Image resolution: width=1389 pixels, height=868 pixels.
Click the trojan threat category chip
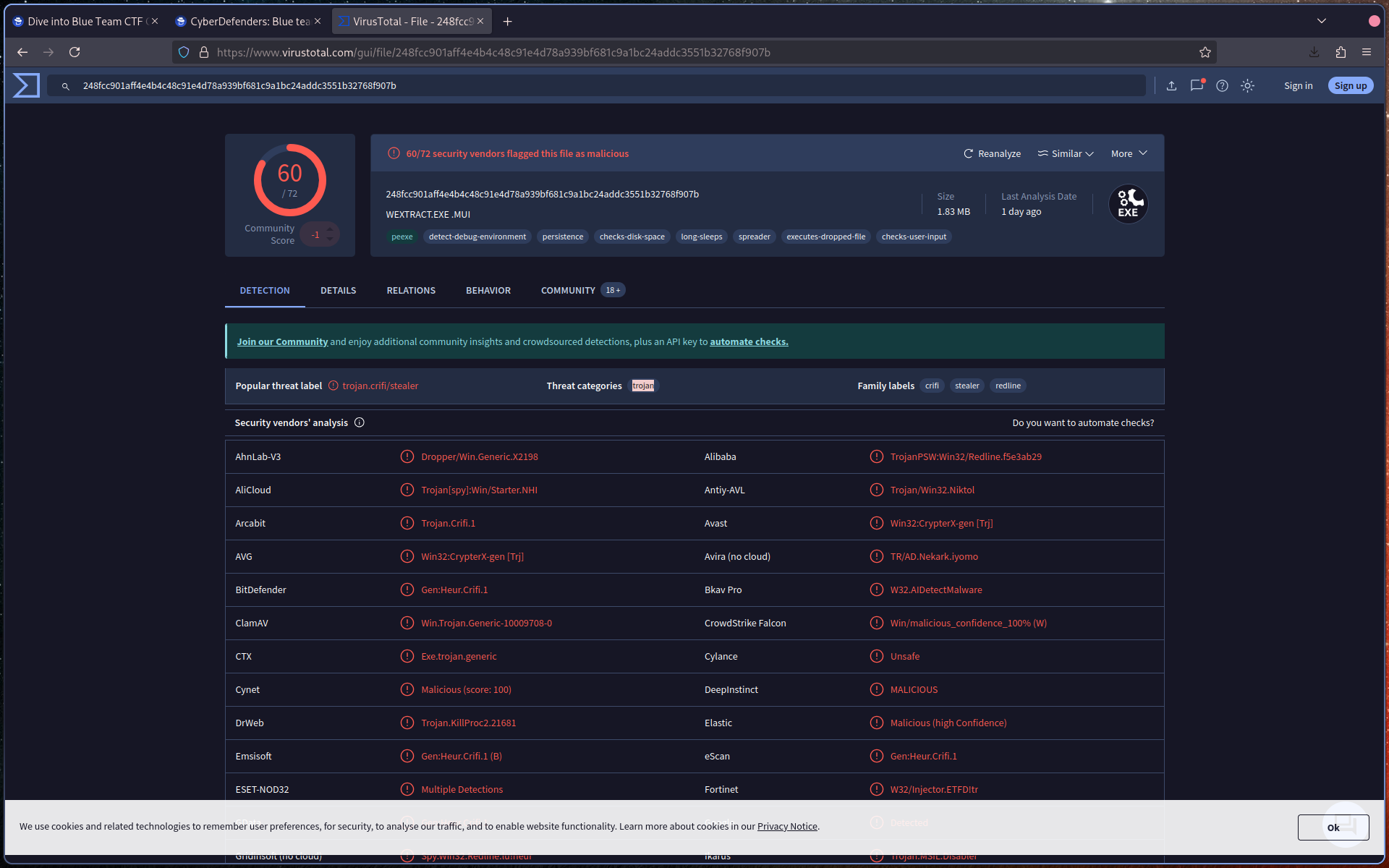(643, 386)
